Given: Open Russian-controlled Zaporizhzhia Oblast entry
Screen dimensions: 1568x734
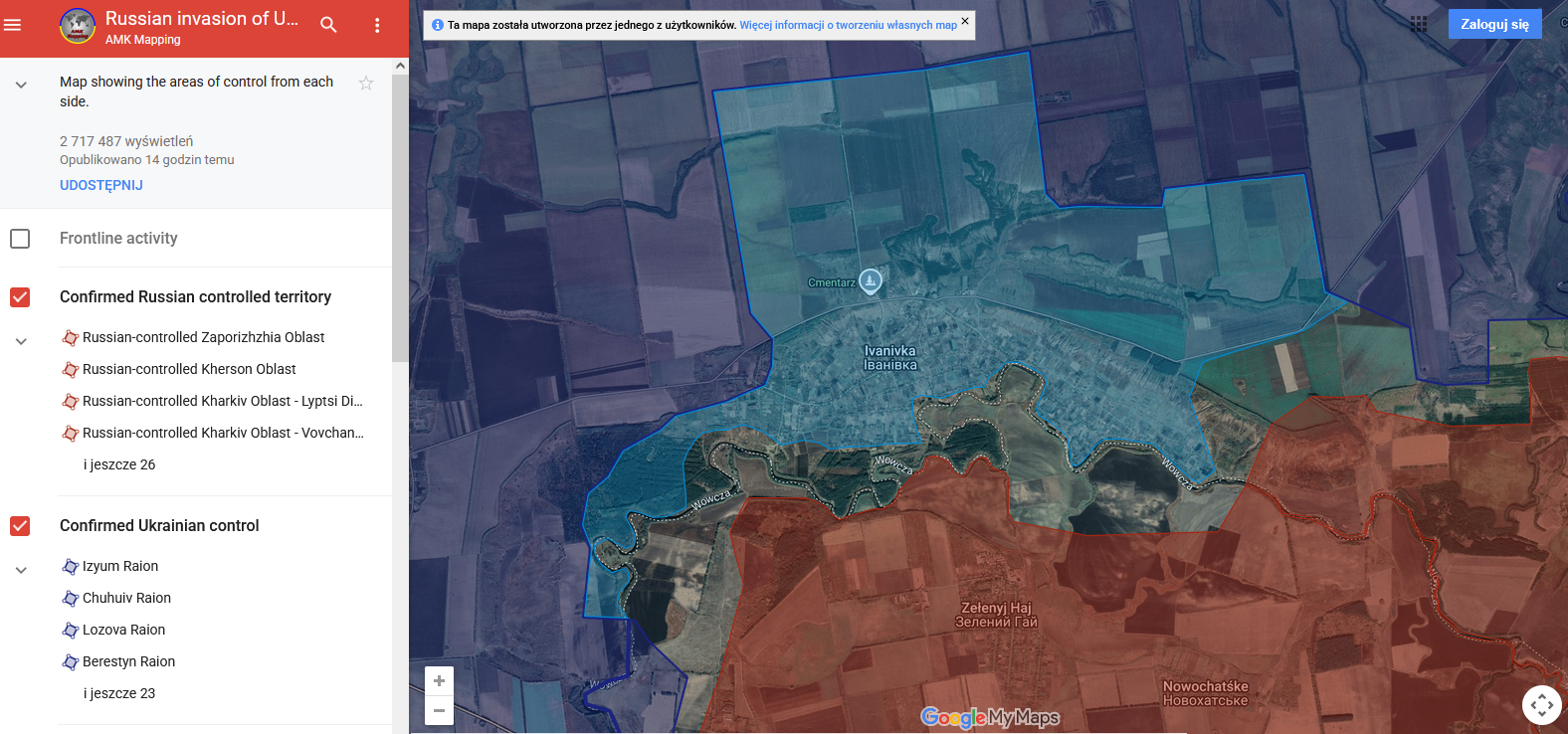Looking at the screenshot, I should click(204, 337).
